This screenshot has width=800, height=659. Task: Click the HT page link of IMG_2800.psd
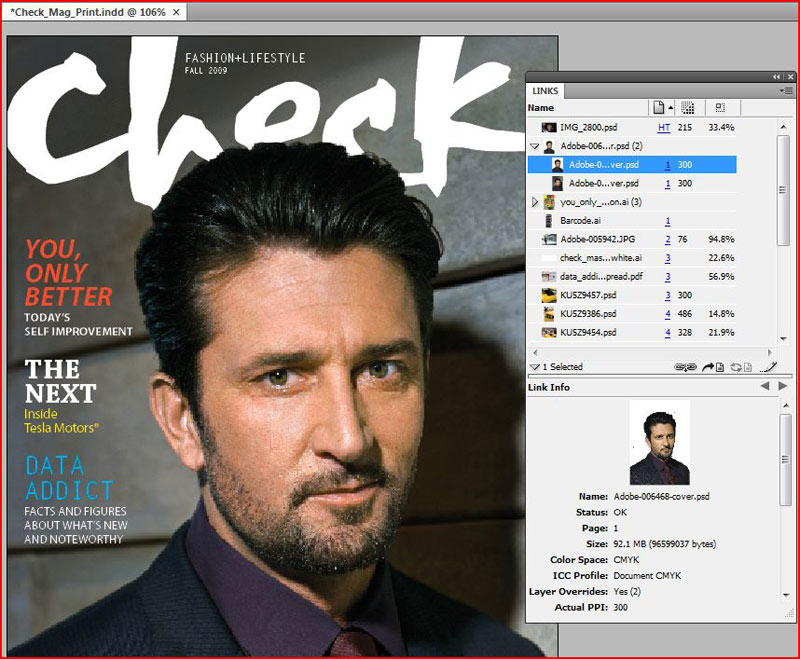coord(664,128)
